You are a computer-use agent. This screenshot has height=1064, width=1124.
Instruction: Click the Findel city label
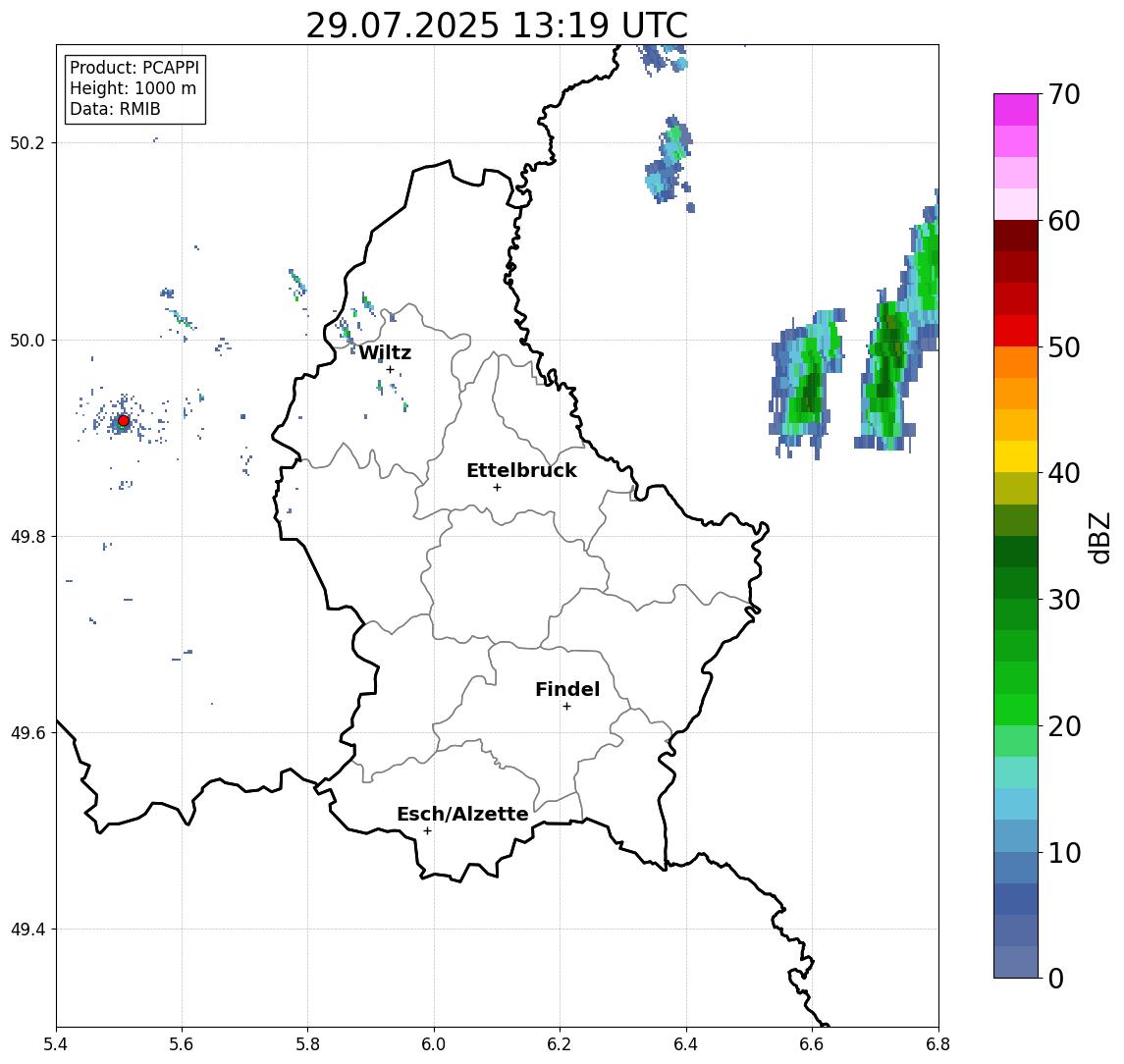pos(567,689)
